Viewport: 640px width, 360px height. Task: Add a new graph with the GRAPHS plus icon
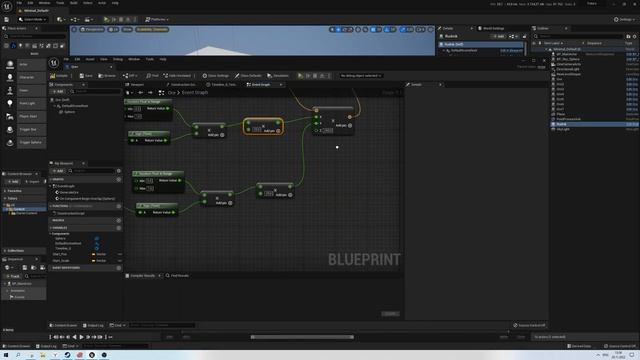pos(119,179)
